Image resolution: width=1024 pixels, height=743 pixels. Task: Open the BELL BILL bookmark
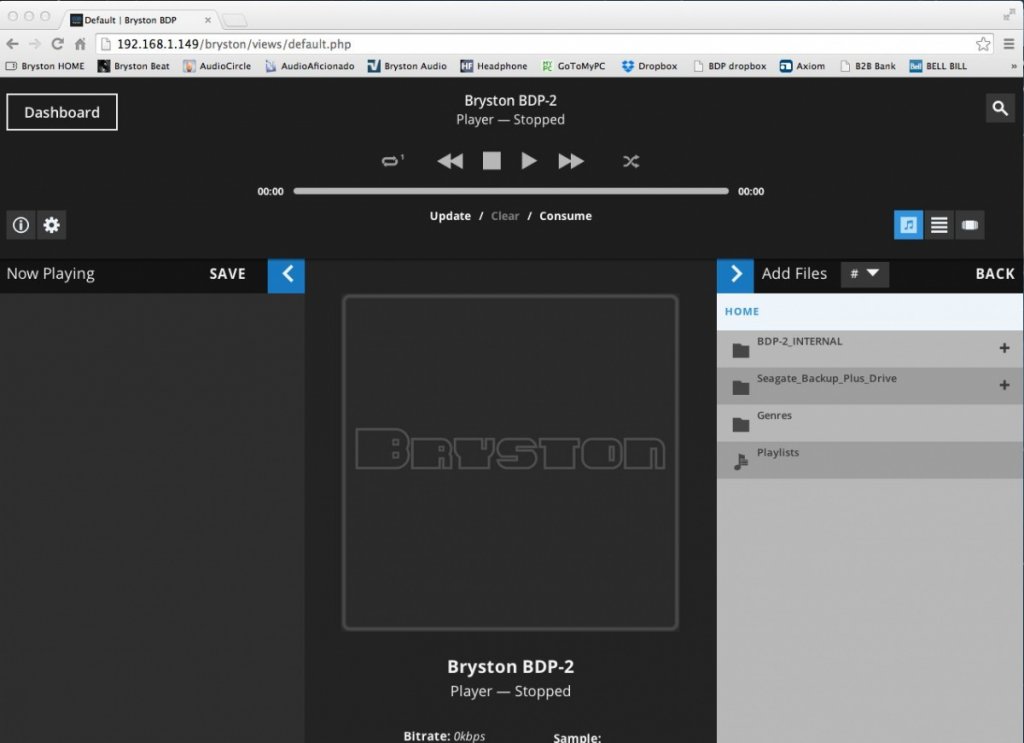tap(938, 66)
